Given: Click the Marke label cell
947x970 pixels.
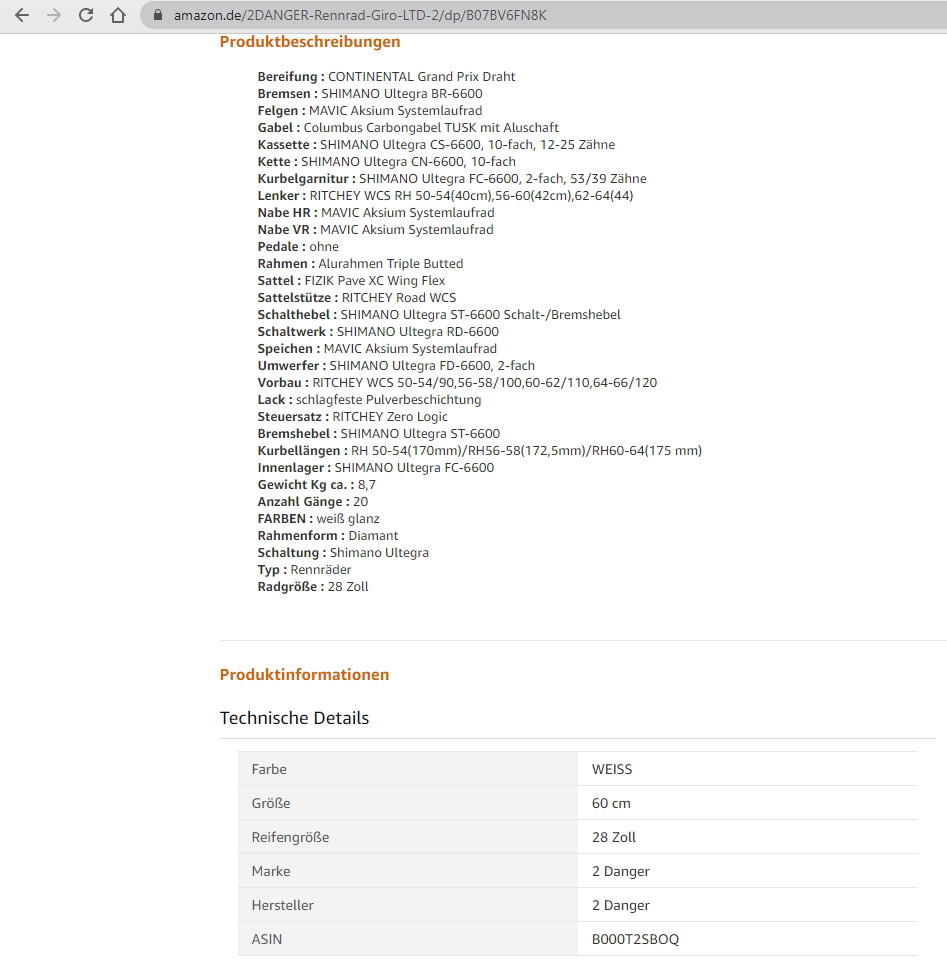Looking at the screenshot, I should [408, 871].
